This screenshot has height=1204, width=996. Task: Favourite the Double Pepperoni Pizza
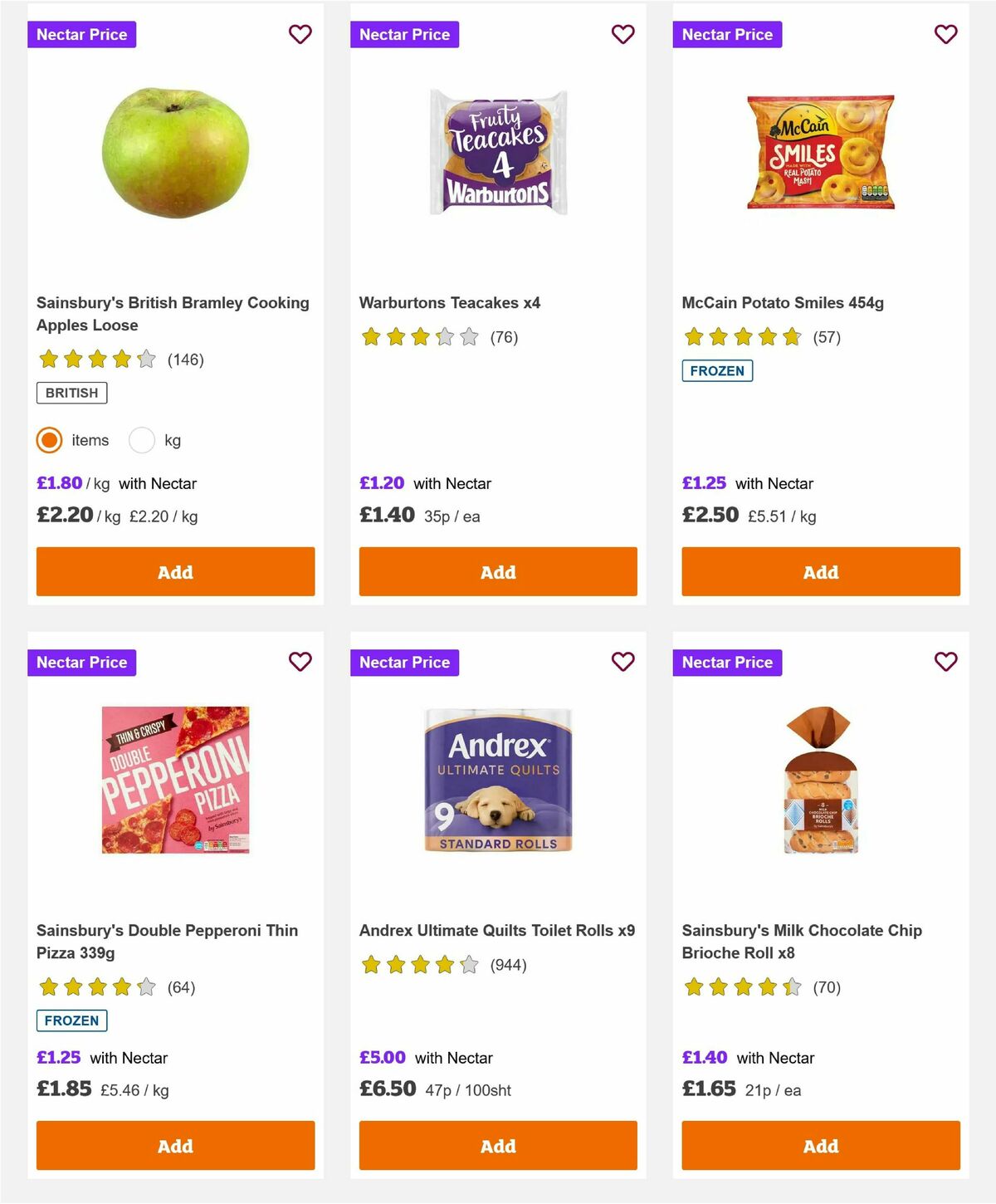pos(300,662)
